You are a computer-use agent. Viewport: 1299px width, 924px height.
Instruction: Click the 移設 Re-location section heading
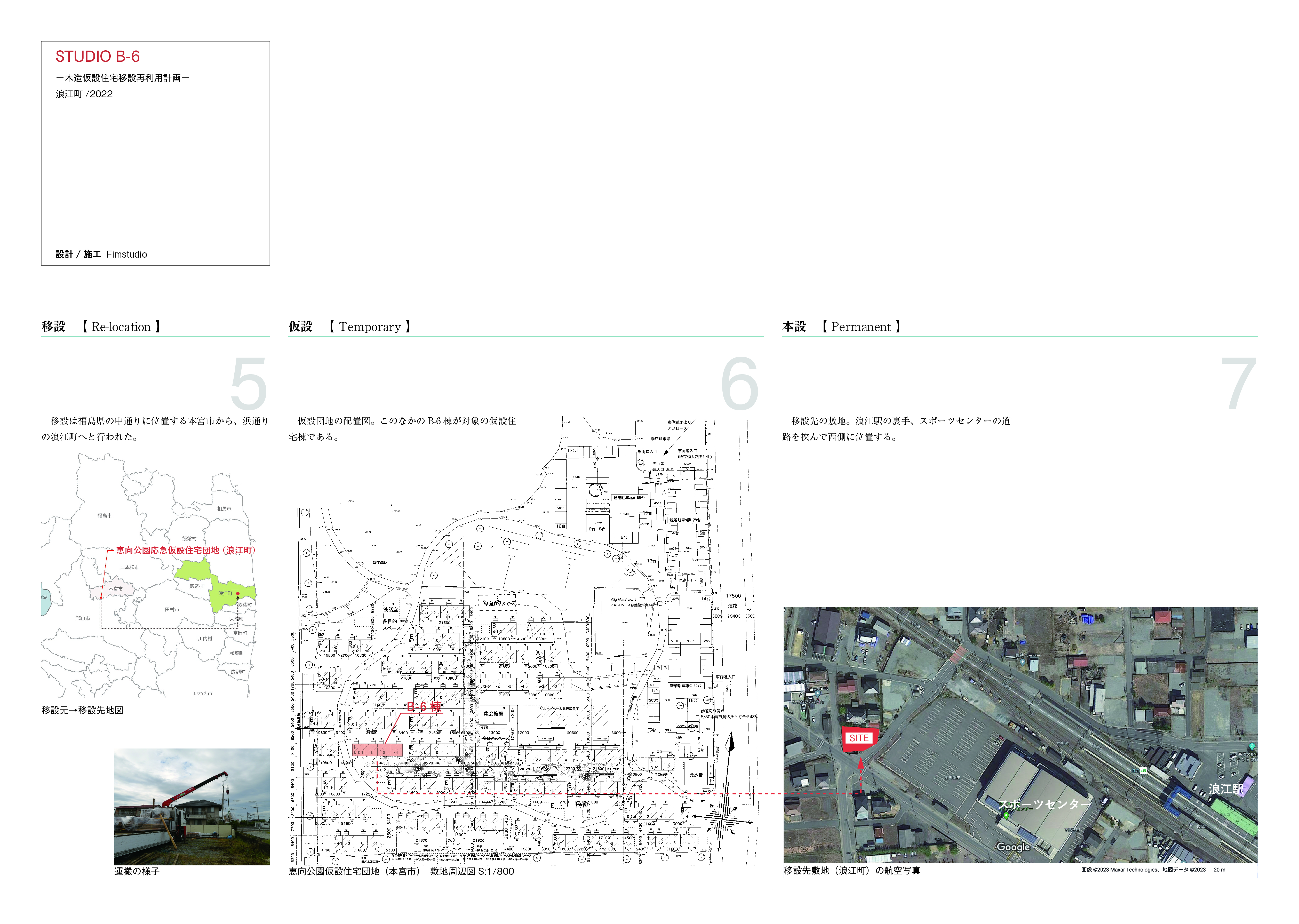101,326
